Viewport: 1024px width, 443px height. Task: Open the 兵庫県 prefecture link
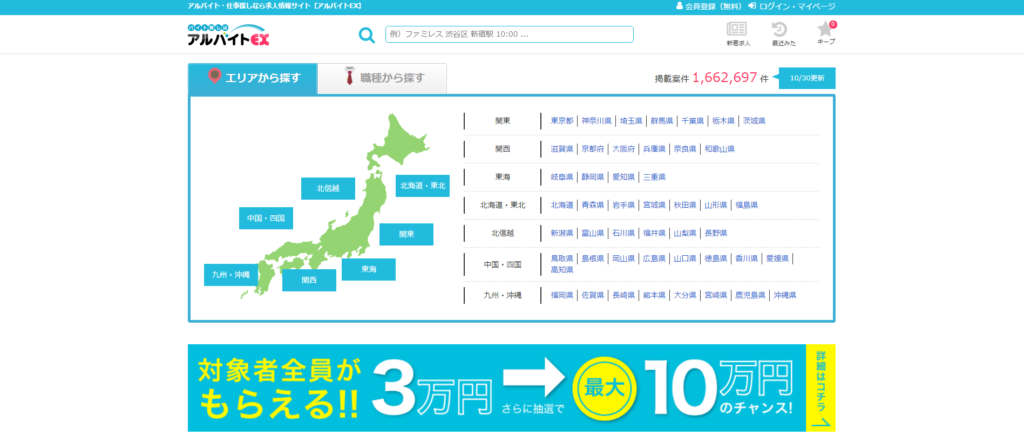click(654, 149)
